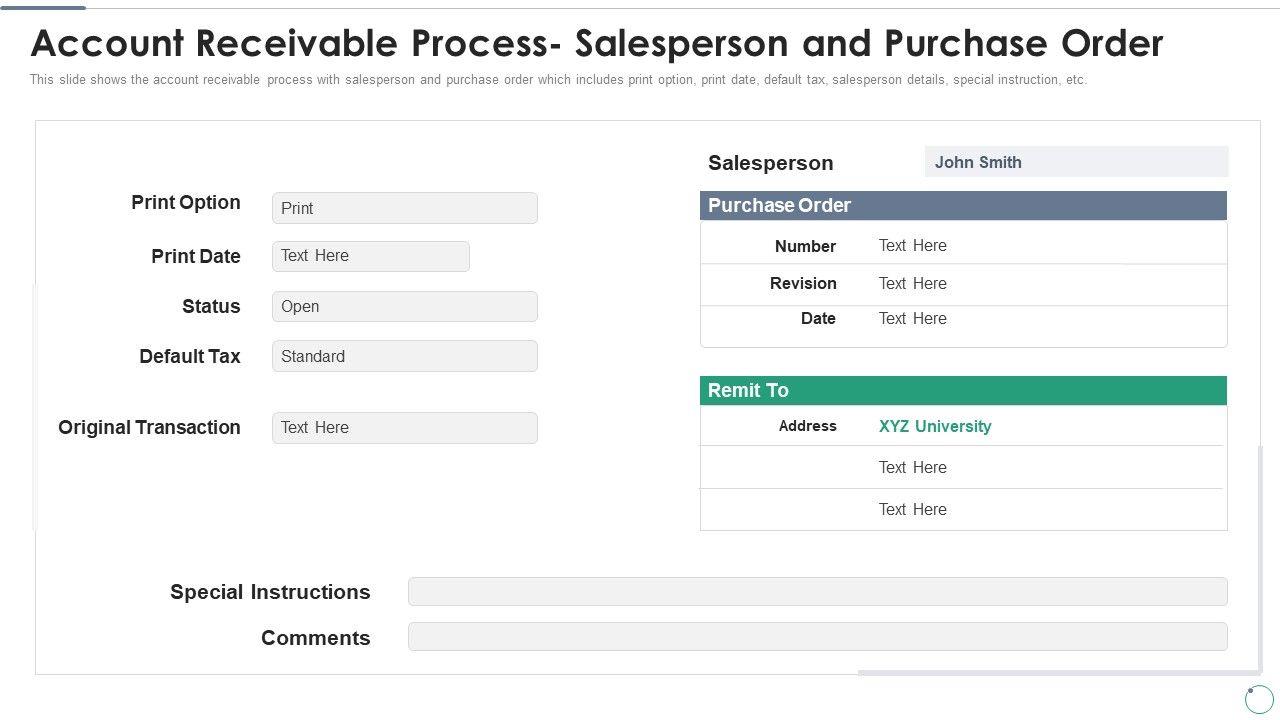This screenshot has width=1280, height=720.
Task: Select the Default Tax Standard field
Action: coord(404,356)
